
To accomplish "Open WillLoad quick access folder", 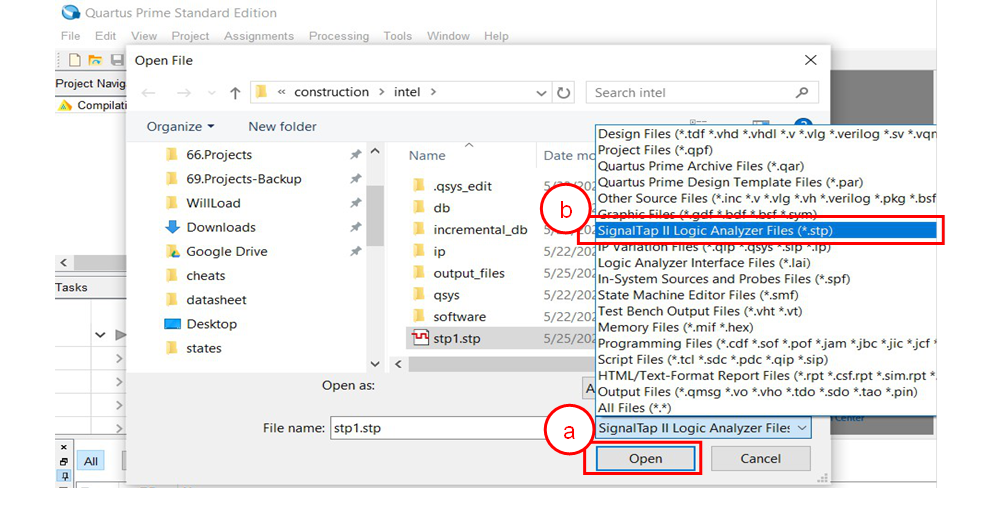I will coord(213,203).
